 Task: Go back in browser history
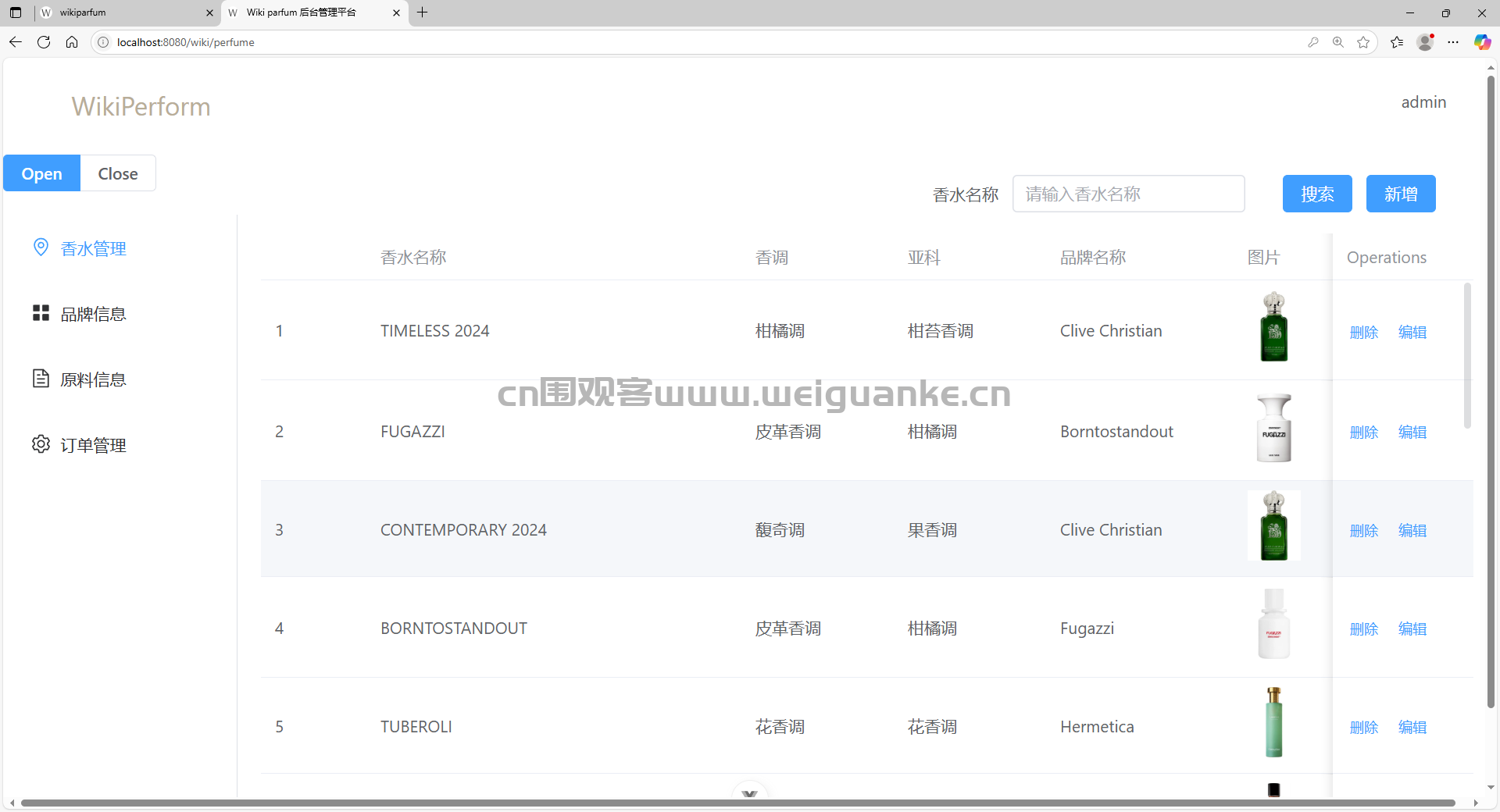(16, 42)
